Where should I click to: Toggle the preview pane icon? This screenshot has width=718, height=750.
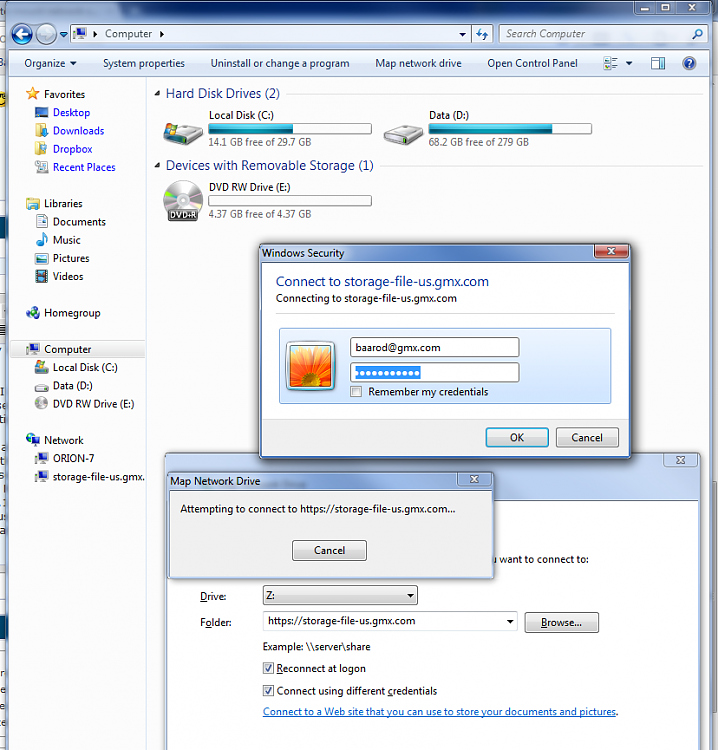tap(658, 63)
